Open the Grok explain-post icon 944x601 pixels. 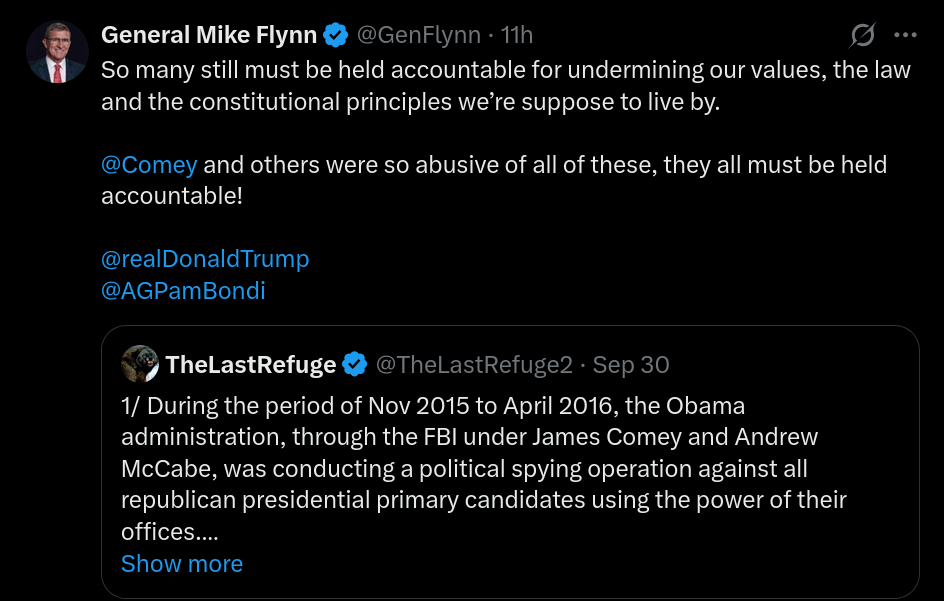point(862,36)
